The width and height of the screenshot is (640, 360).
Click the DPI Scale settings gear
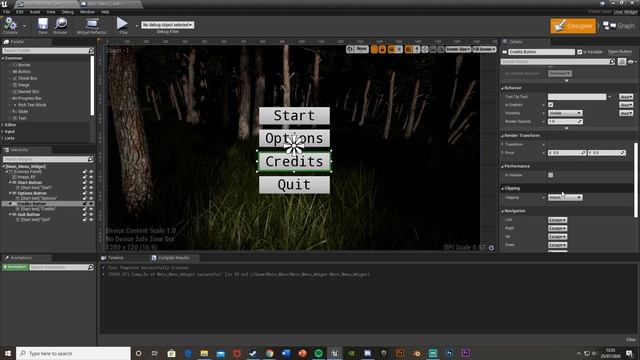pyautogui.click(x=491, y=248)
